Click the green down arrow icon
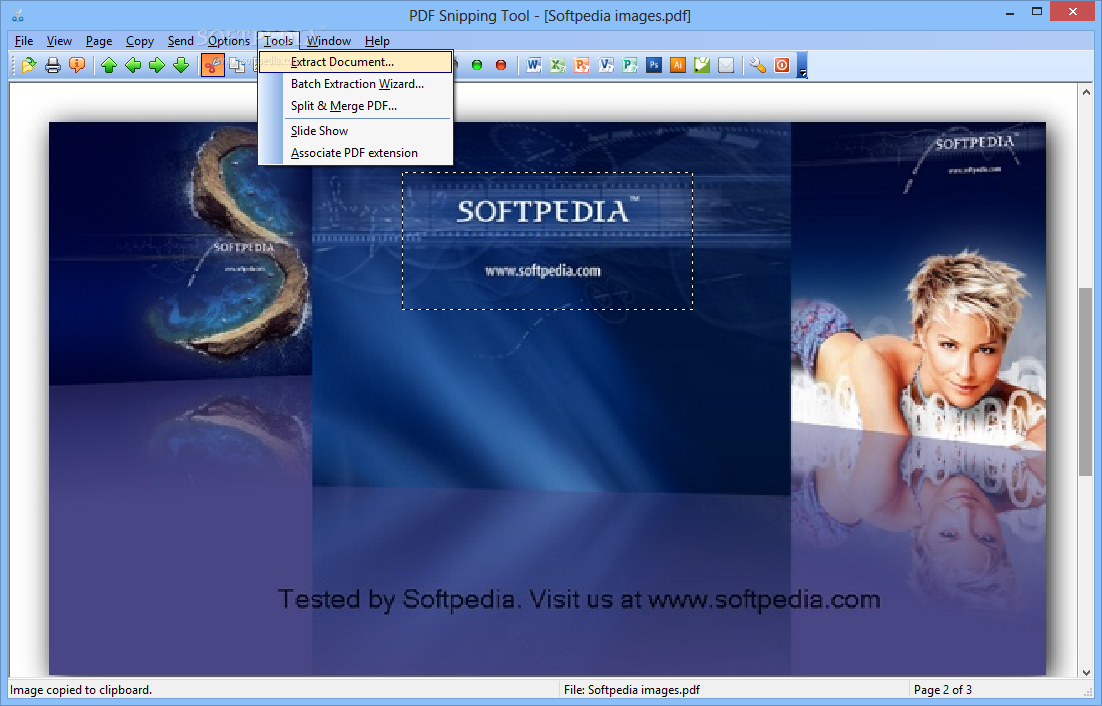Image resolution: width=1102 pixels, height=706 pixels. [x=181, y=65]
